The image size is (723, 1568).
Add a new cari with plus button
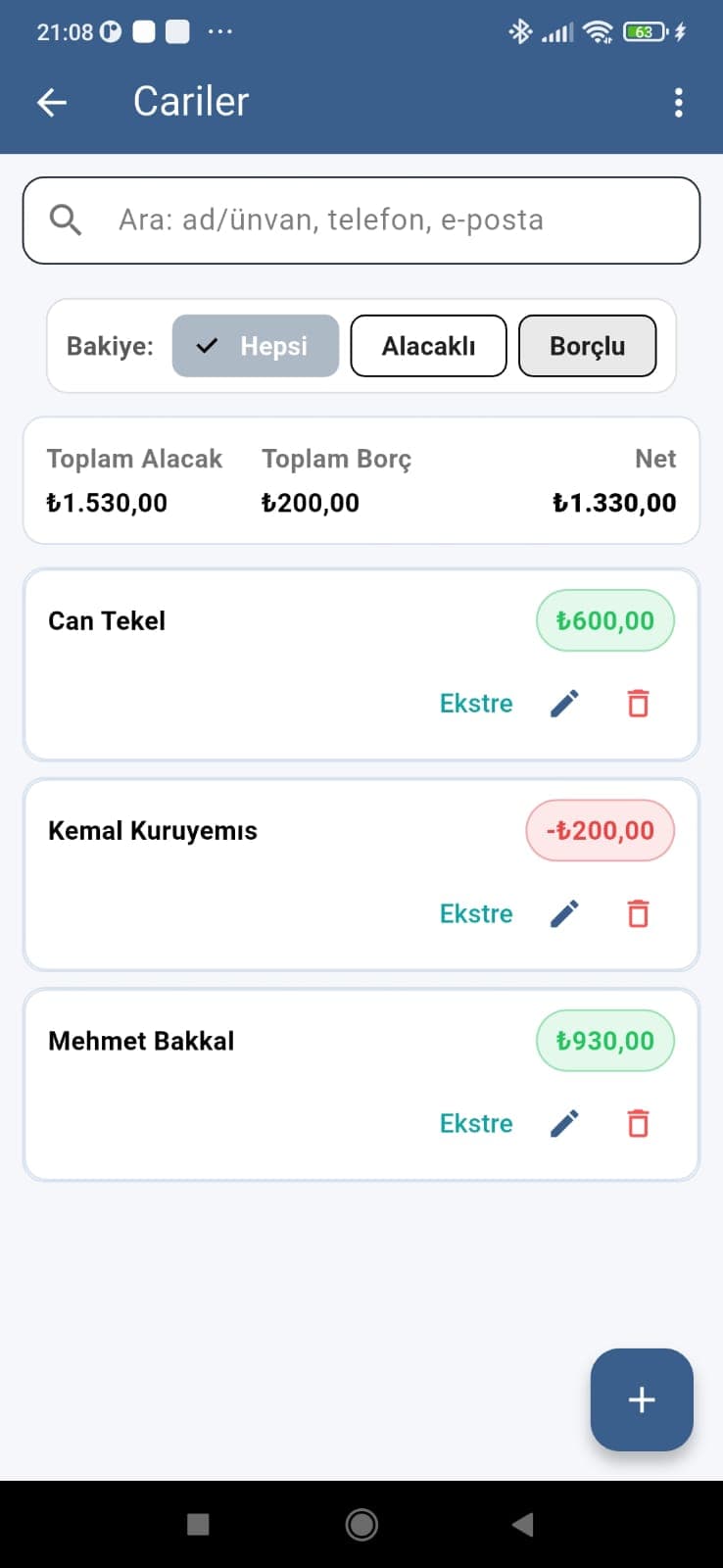pos(642,1399)
